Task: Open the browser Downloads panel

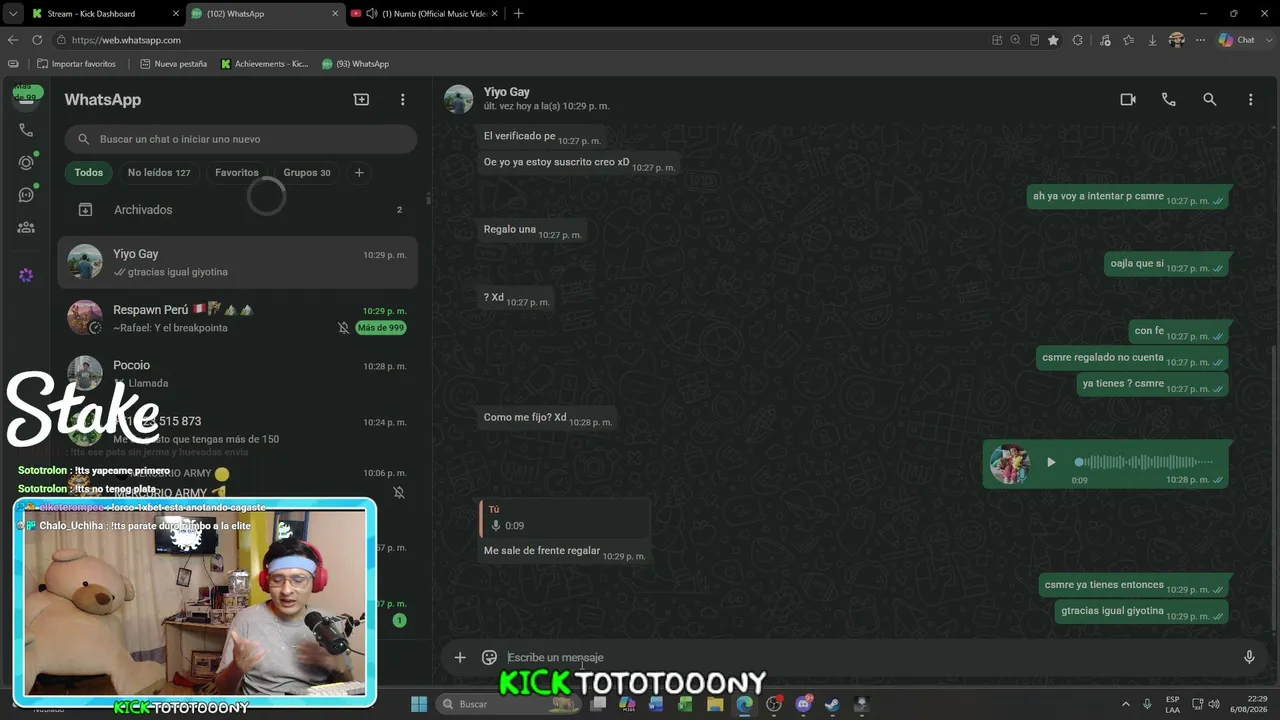Action: click(1152, 40)
